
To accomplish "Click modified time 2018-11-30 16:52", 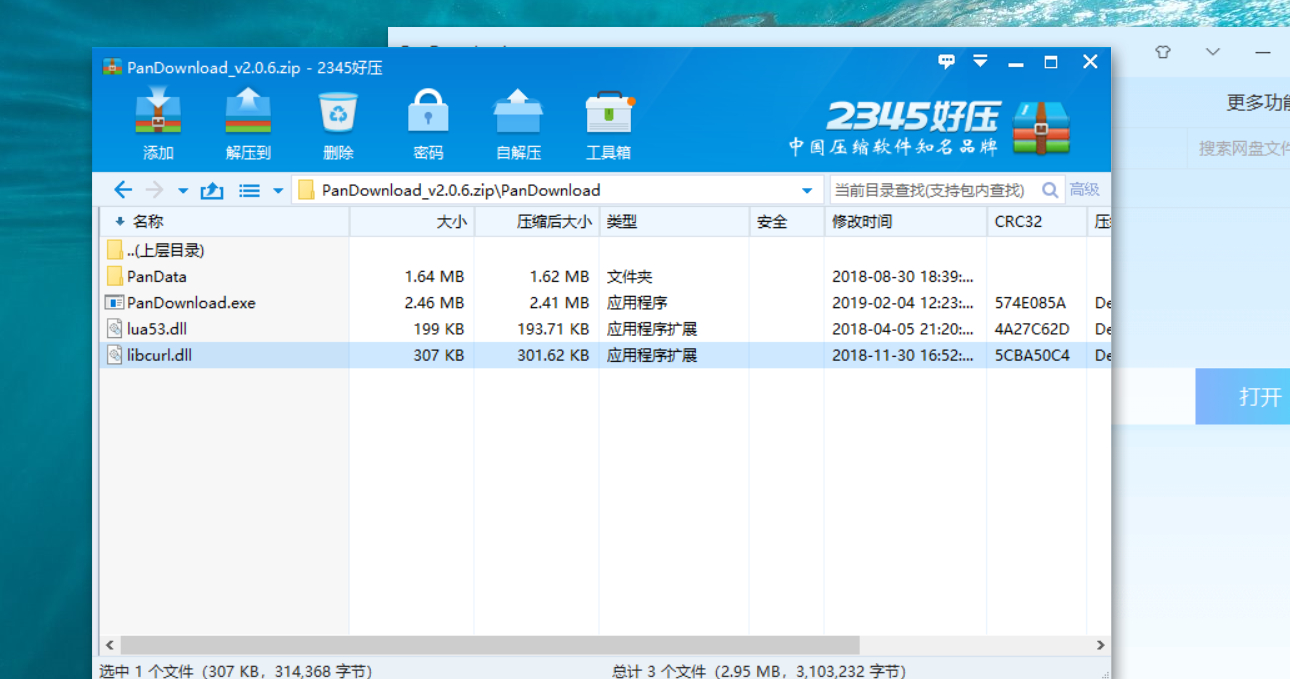I will click(903, 355).
